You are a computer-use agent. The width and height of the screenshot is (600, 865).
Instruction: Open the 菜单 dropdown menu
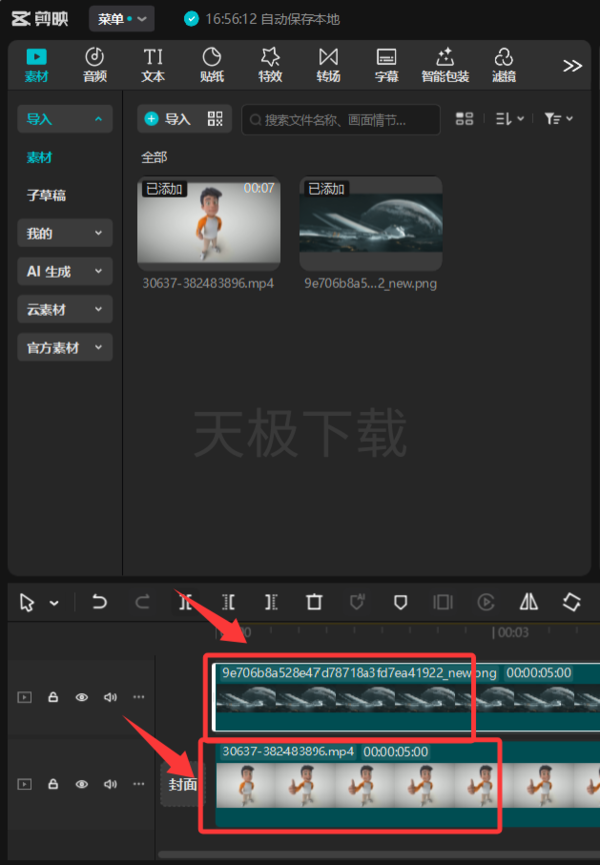tap(122, 19)
